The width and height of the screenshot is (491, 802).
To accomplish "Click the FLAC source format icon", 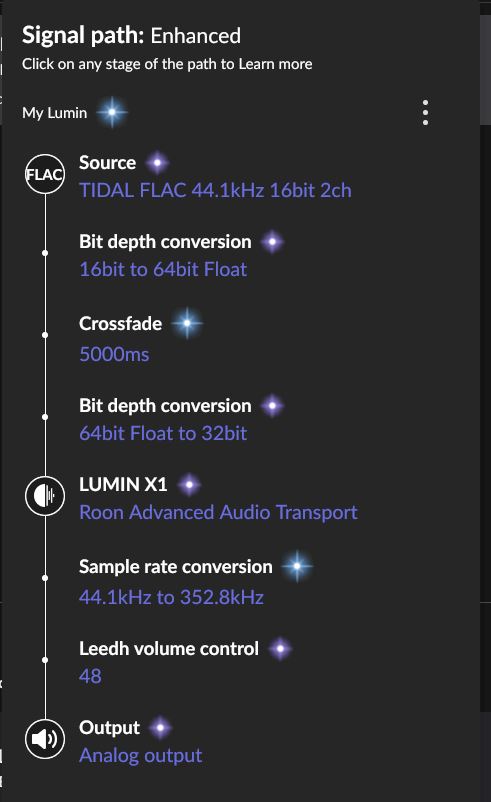I will click(45, 174).
